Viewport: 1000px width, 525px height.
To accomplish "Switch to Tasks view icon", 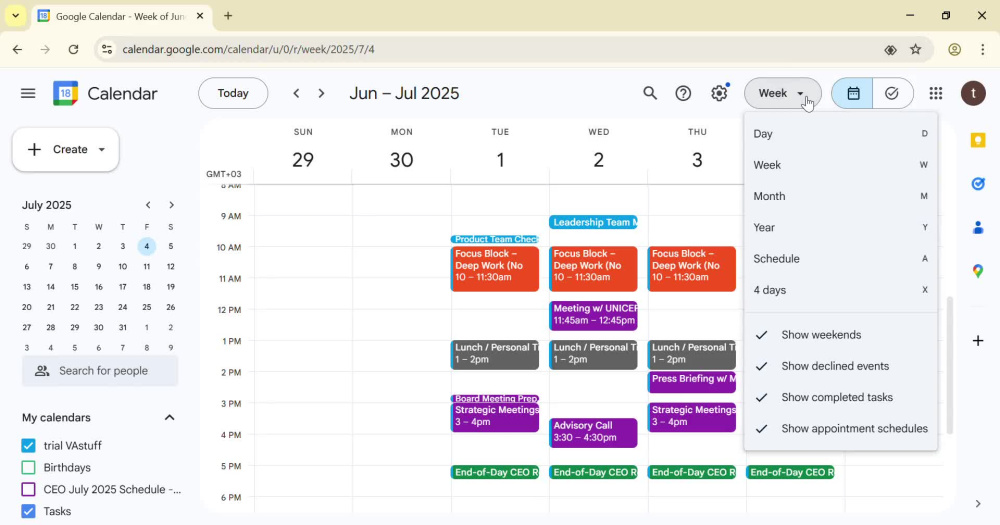I will coord(892,94).
